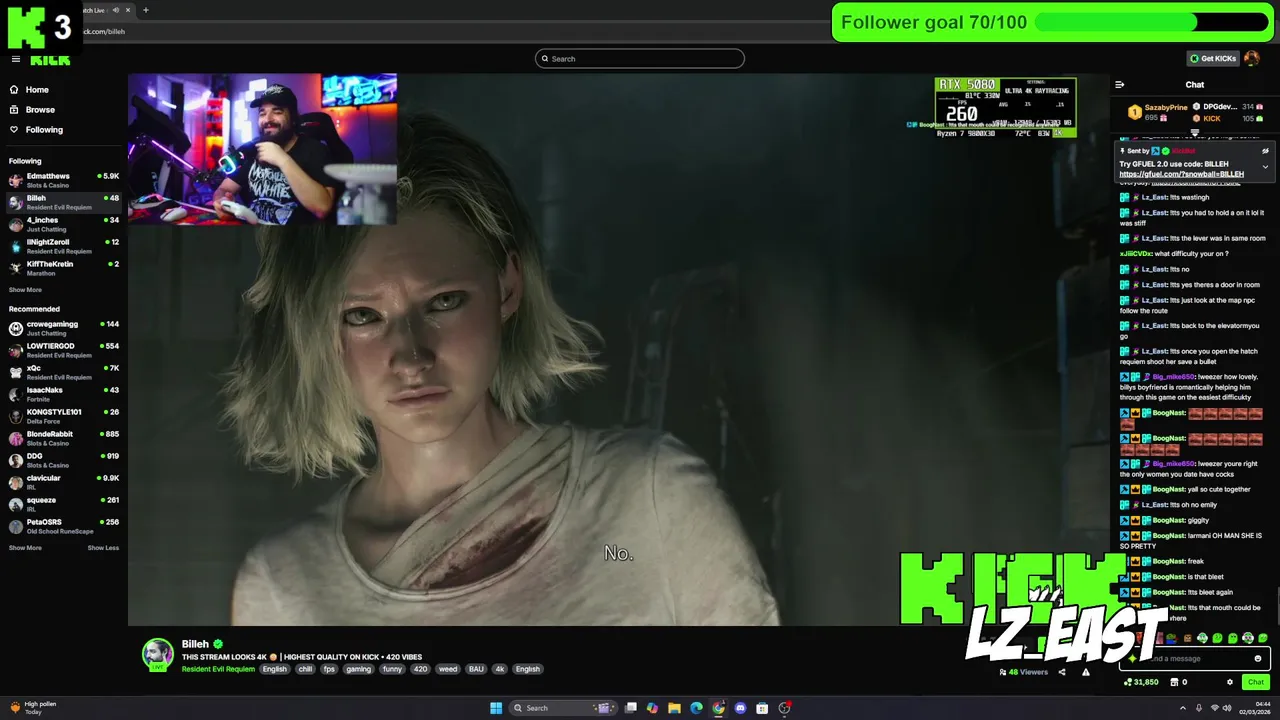Viewport: 1280px width, 720px height.
Task: Click the Kick search field
Action: coord(640,59)
